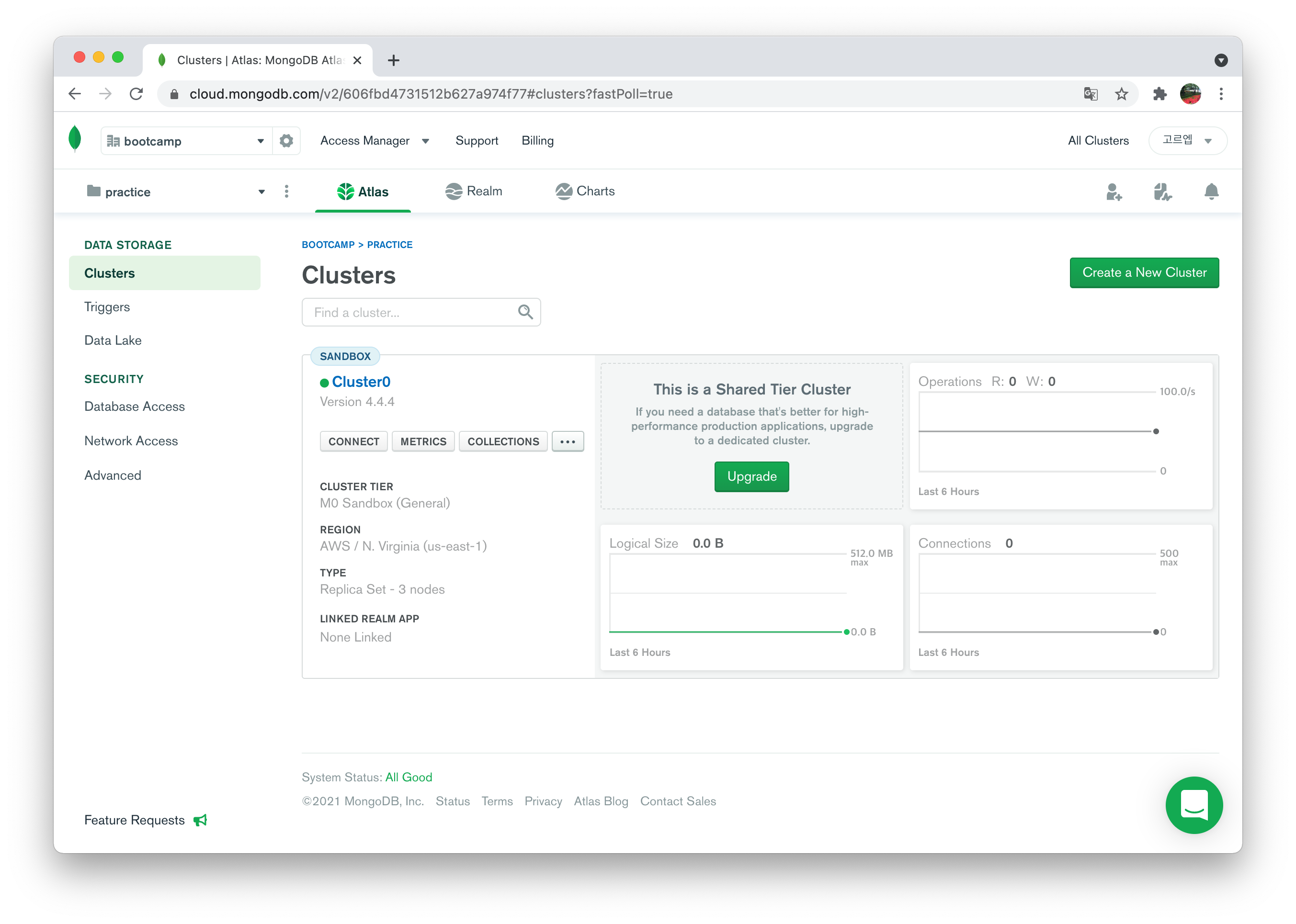The width and height of the screenshot is (1296, 924).
Task: Click the organization settings gear icon
Action: pyautogui.click(x=286, y=141)
